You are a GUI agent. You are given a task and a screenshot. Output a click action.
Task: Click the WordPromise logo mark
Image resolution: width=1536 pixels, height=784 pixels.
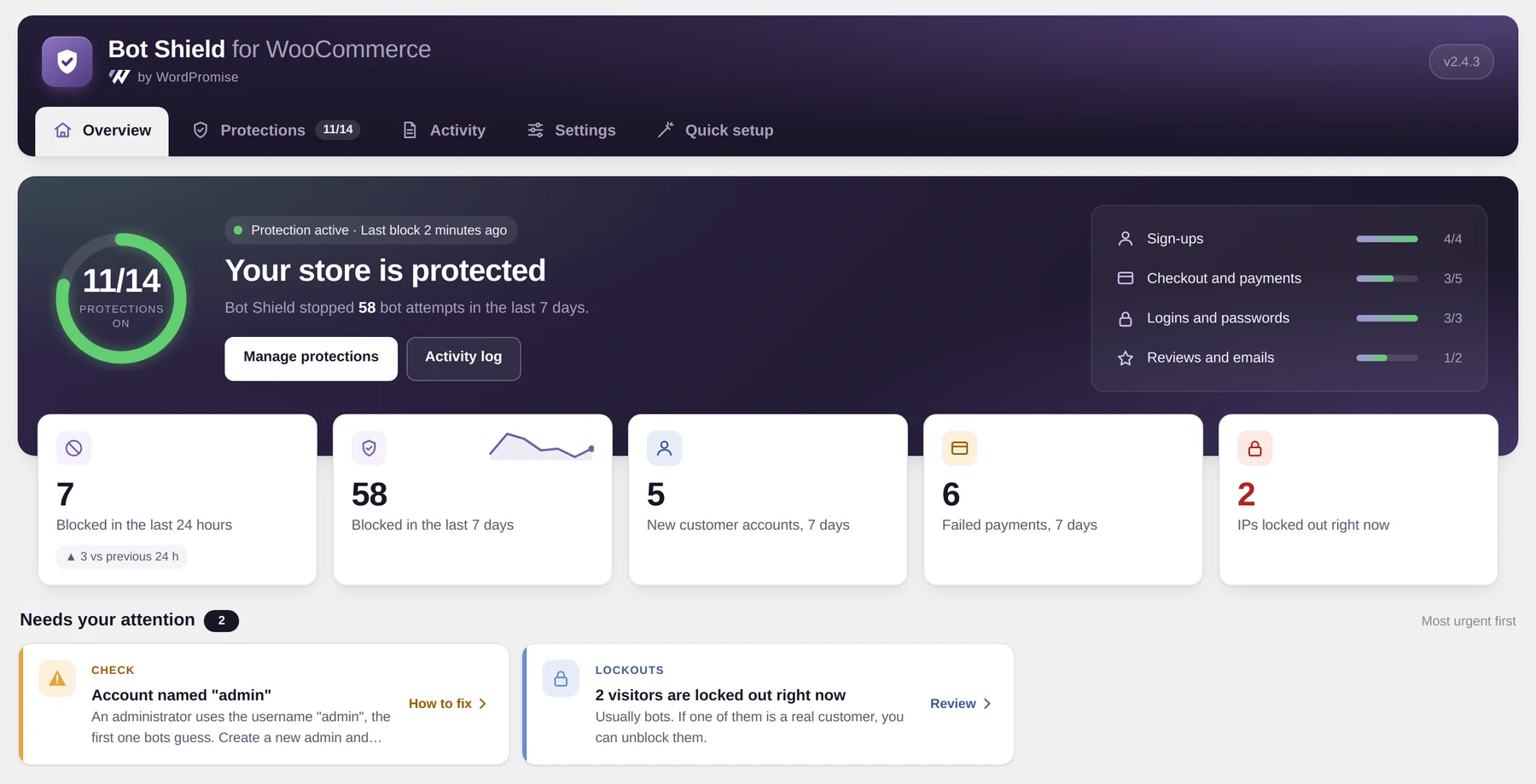click(119, 77)
